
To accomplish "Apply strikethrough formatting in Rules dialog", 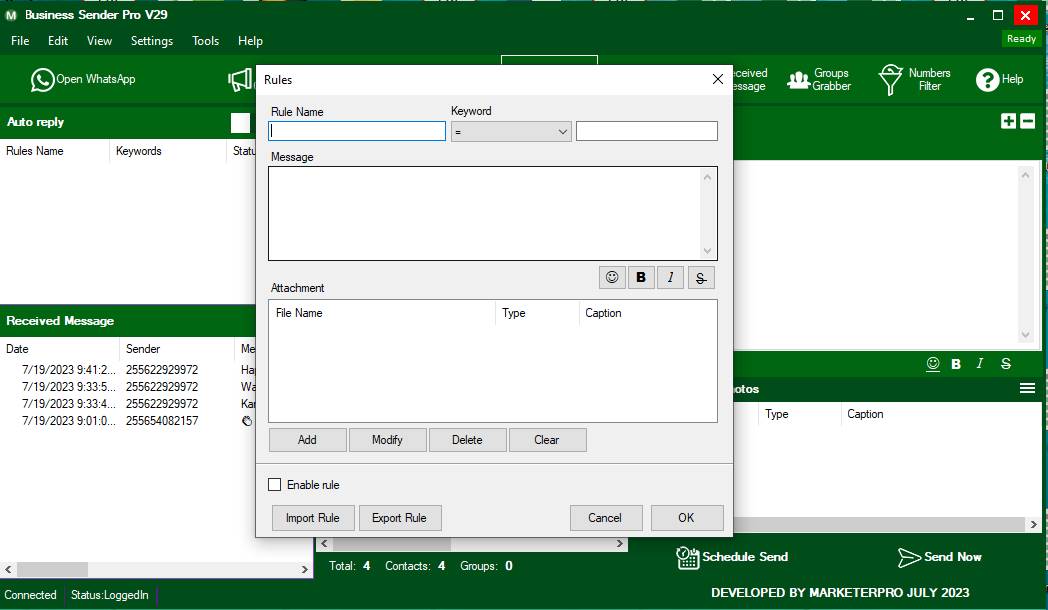I will pyautogui.click(x=701, y=277).
